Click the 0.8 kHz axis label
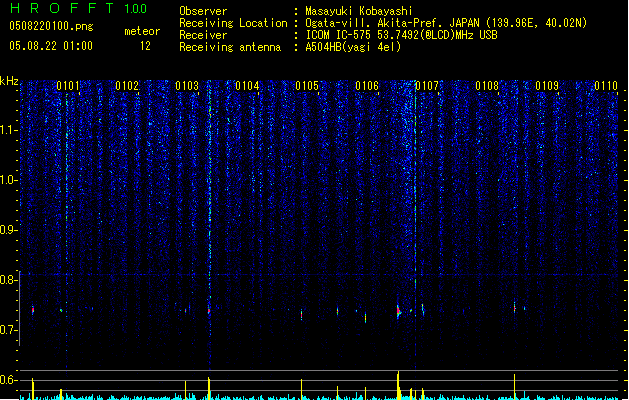Screen dimensions: 629x400 (x=9, y=280)
